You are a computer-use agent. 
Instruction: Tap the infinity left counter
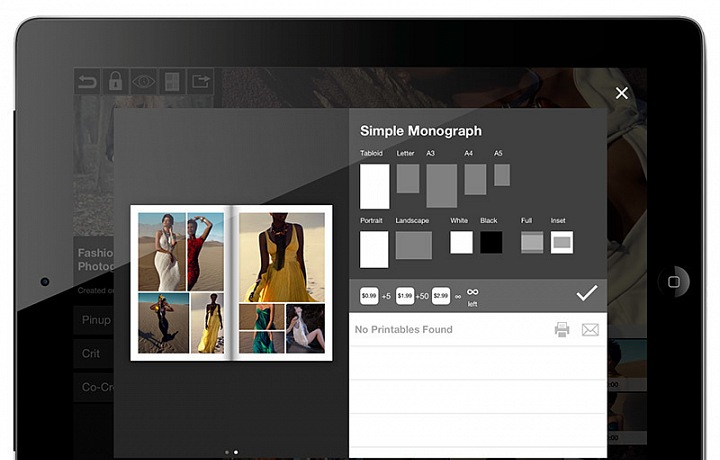[472, 297]
